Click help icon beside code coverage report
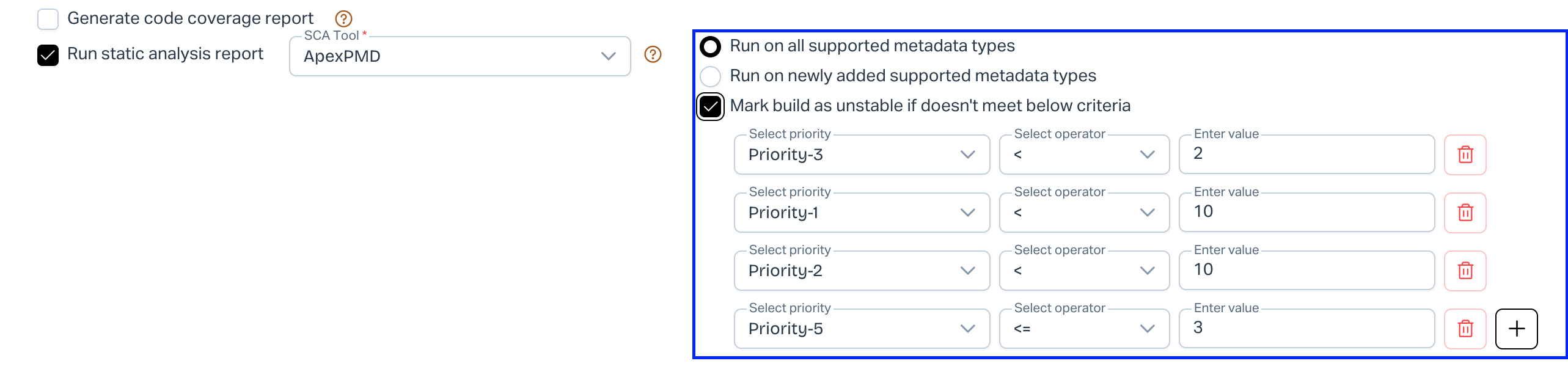Viewport: 1568px width, 369px height. [x=343, y=19]
